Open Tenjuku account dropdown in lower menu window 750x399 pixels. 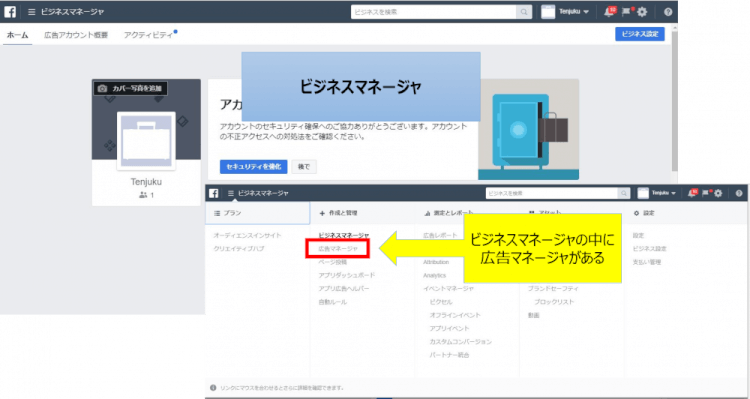coord(657,193)
